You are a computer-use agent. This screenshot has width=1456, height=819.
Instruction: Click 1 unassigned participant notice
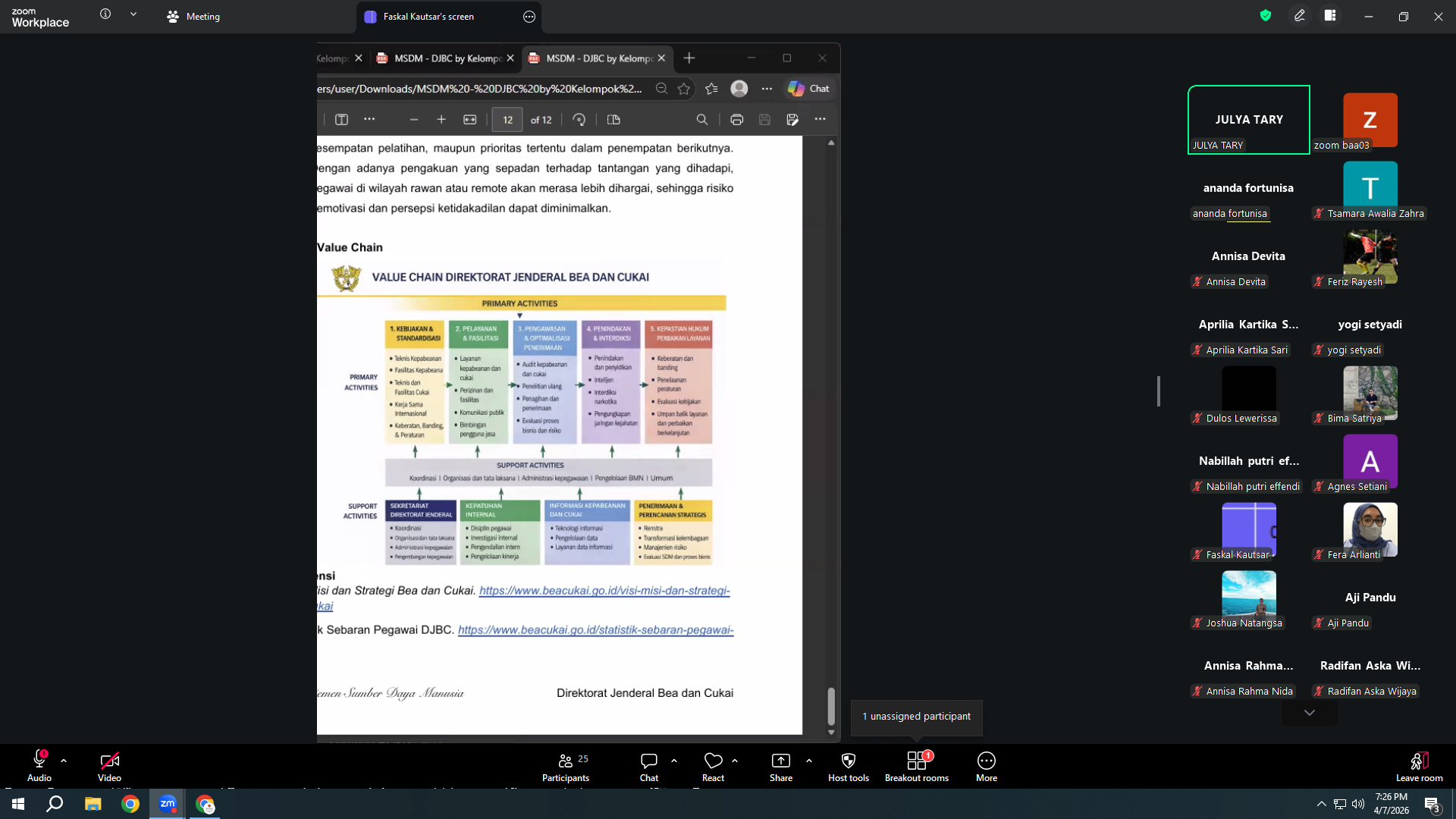(916, 717)
